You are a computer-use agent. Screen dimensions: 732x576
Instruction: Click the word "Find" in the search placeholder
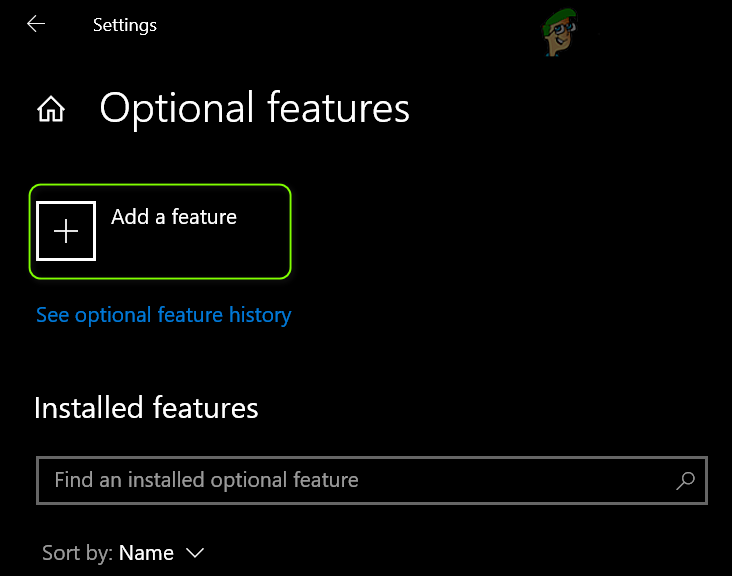[x=73, y=481]
